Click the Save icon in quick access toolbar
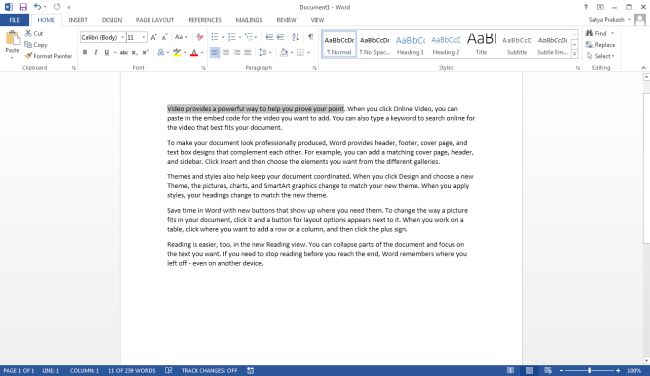650x376 pixels. (23, 7)
